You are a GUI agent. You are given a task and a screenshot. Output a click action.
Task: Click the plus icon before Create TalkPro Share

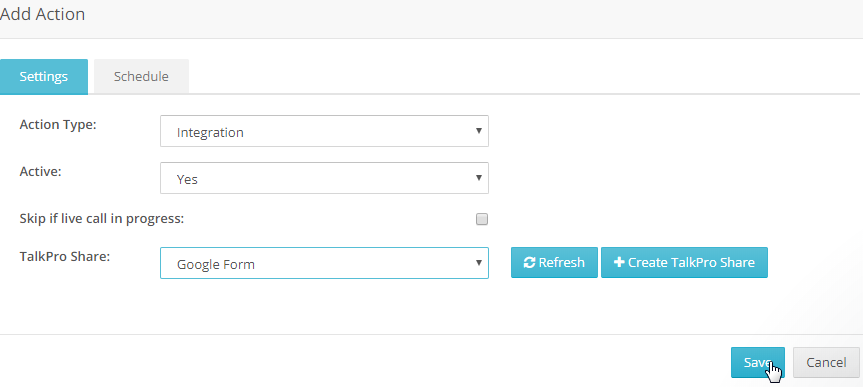(619, 263)
